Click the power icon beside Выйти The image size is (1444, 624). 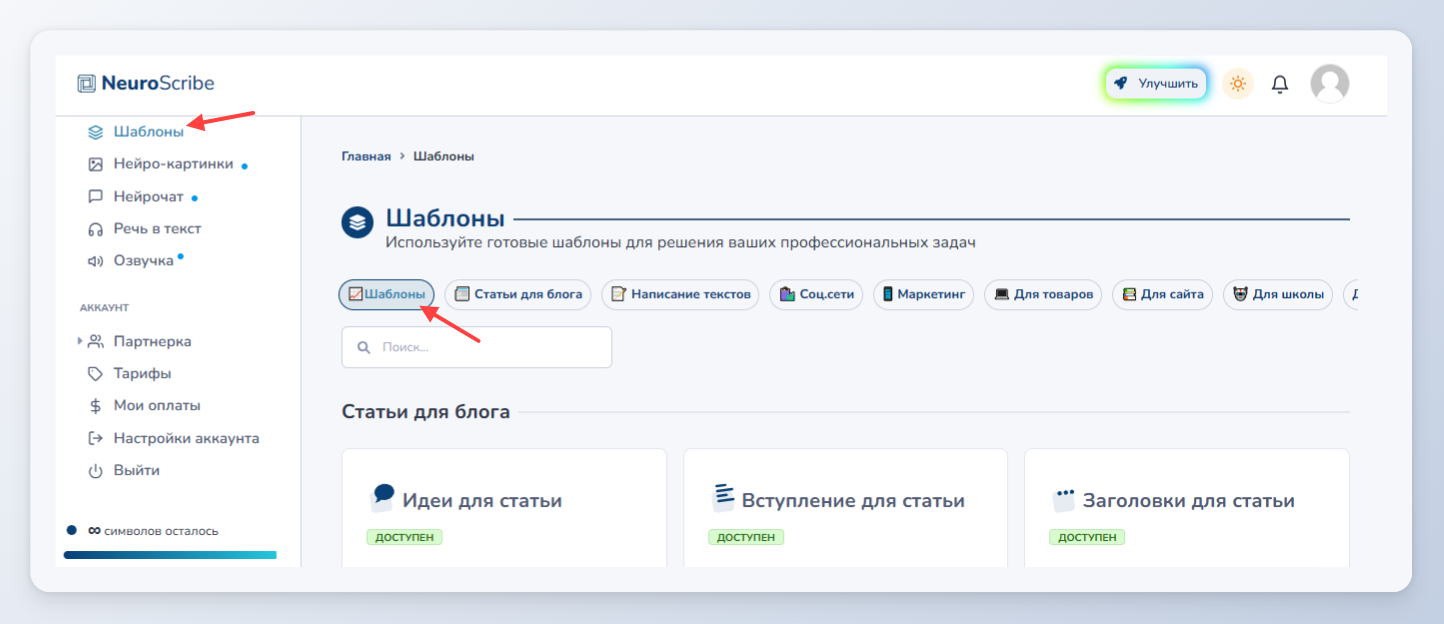pos(95,471)
